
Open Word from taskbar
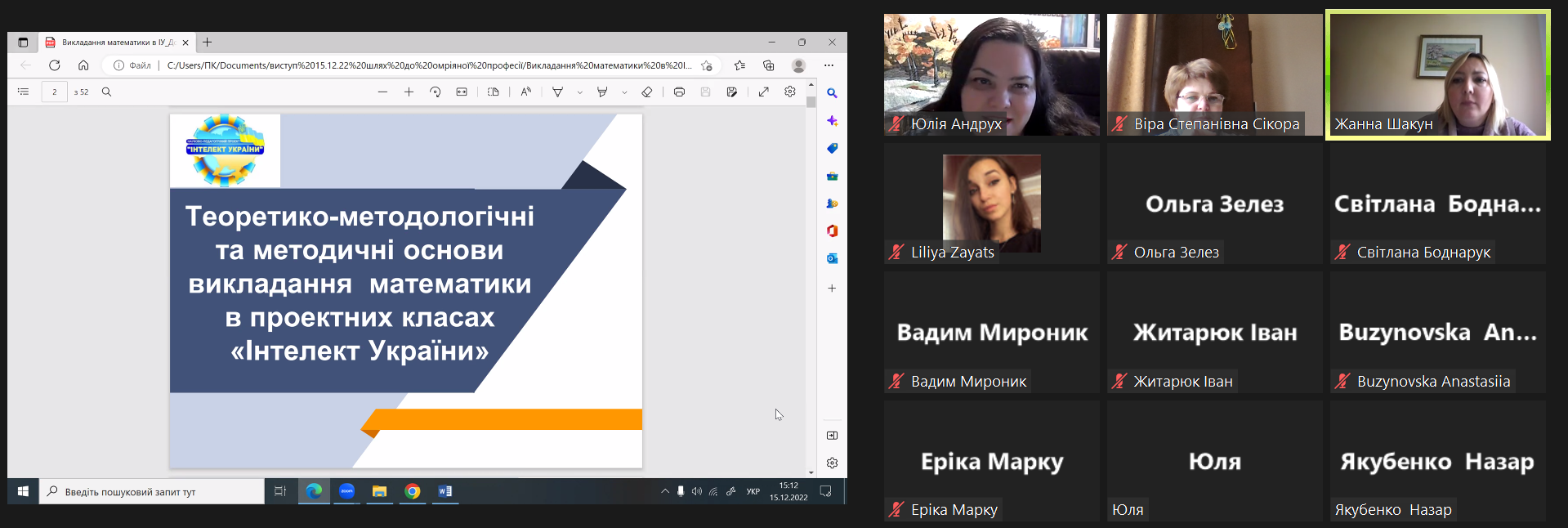coord(445,491)
